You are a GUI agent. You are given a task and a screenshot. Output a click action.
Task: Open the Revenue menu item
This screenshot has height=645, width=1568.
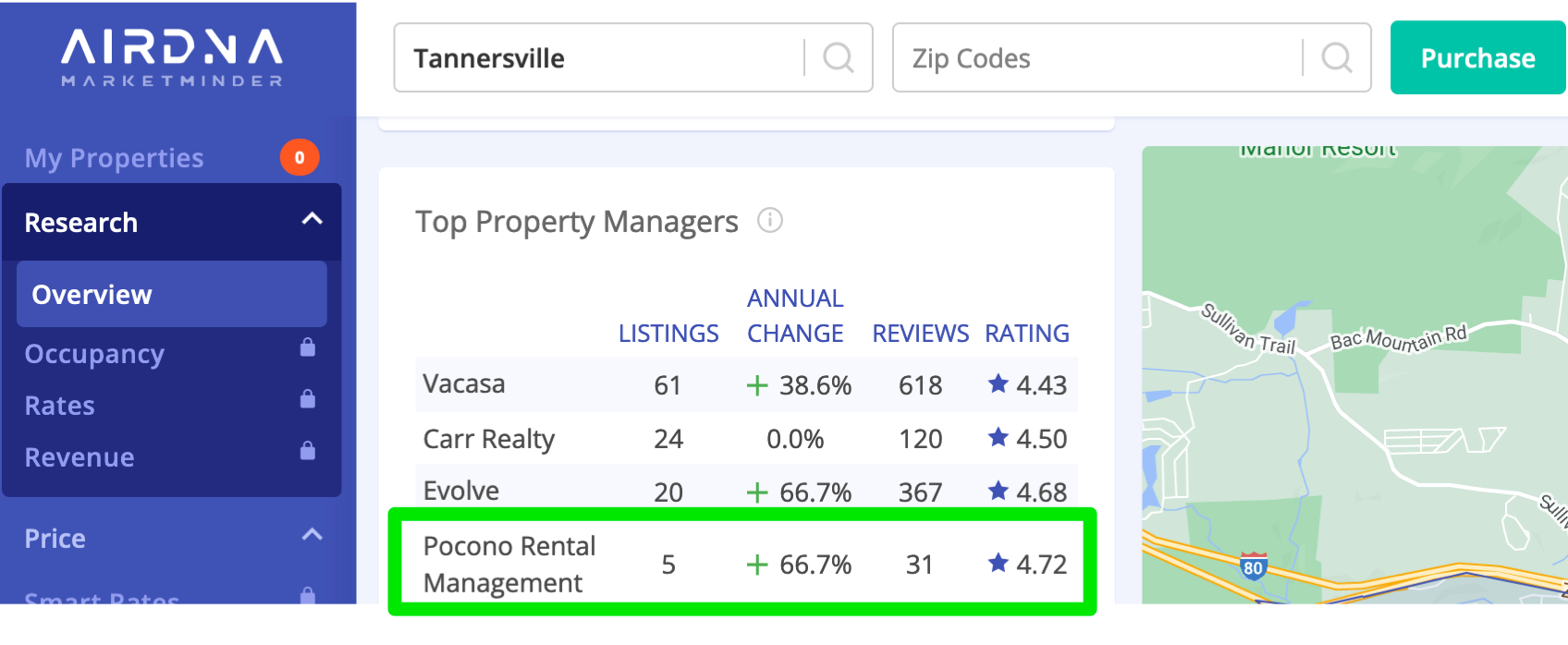coord(80,457)
